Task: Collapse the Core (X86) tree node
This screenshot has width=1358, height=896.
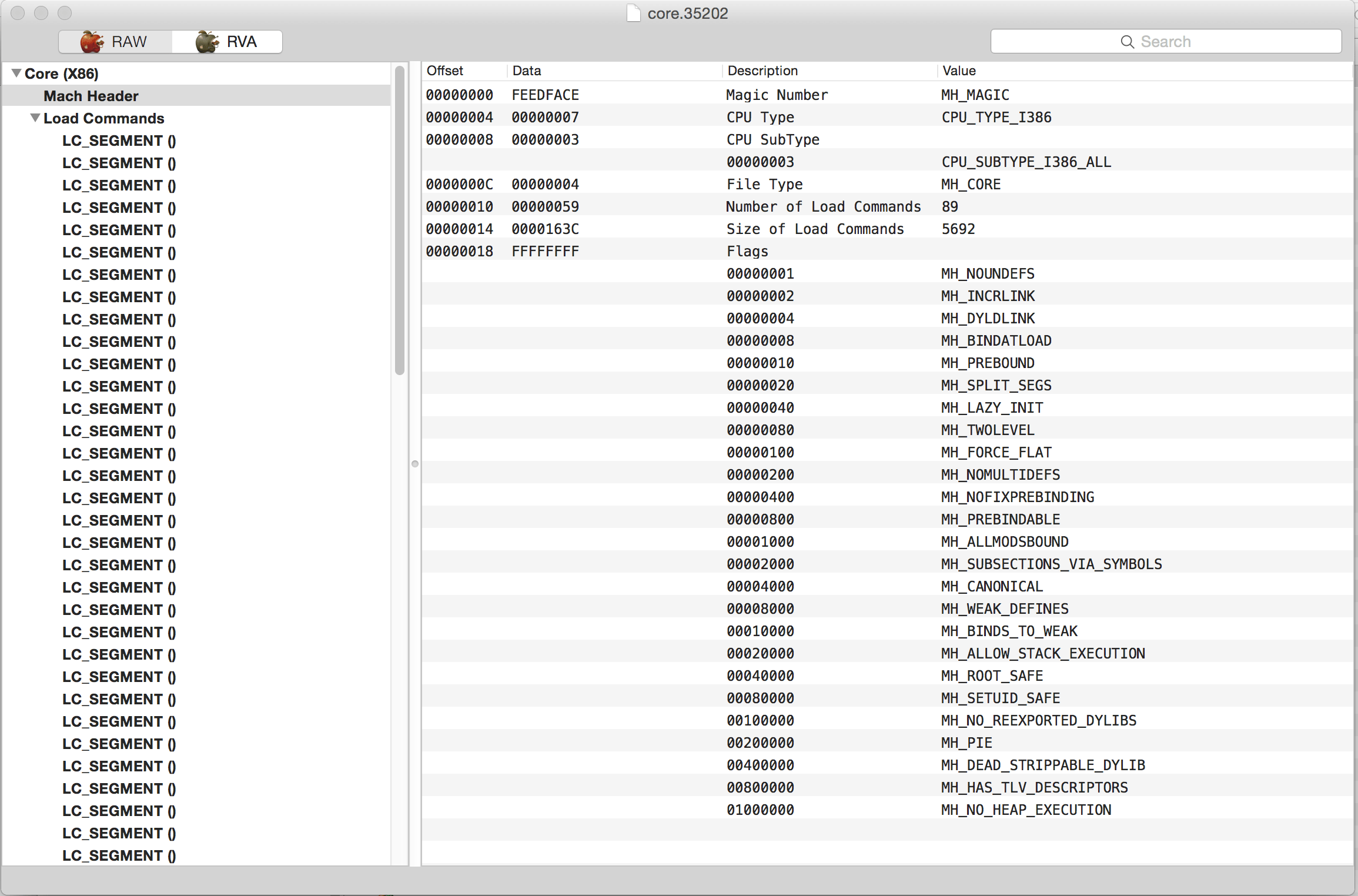Action: coord(16,73)
